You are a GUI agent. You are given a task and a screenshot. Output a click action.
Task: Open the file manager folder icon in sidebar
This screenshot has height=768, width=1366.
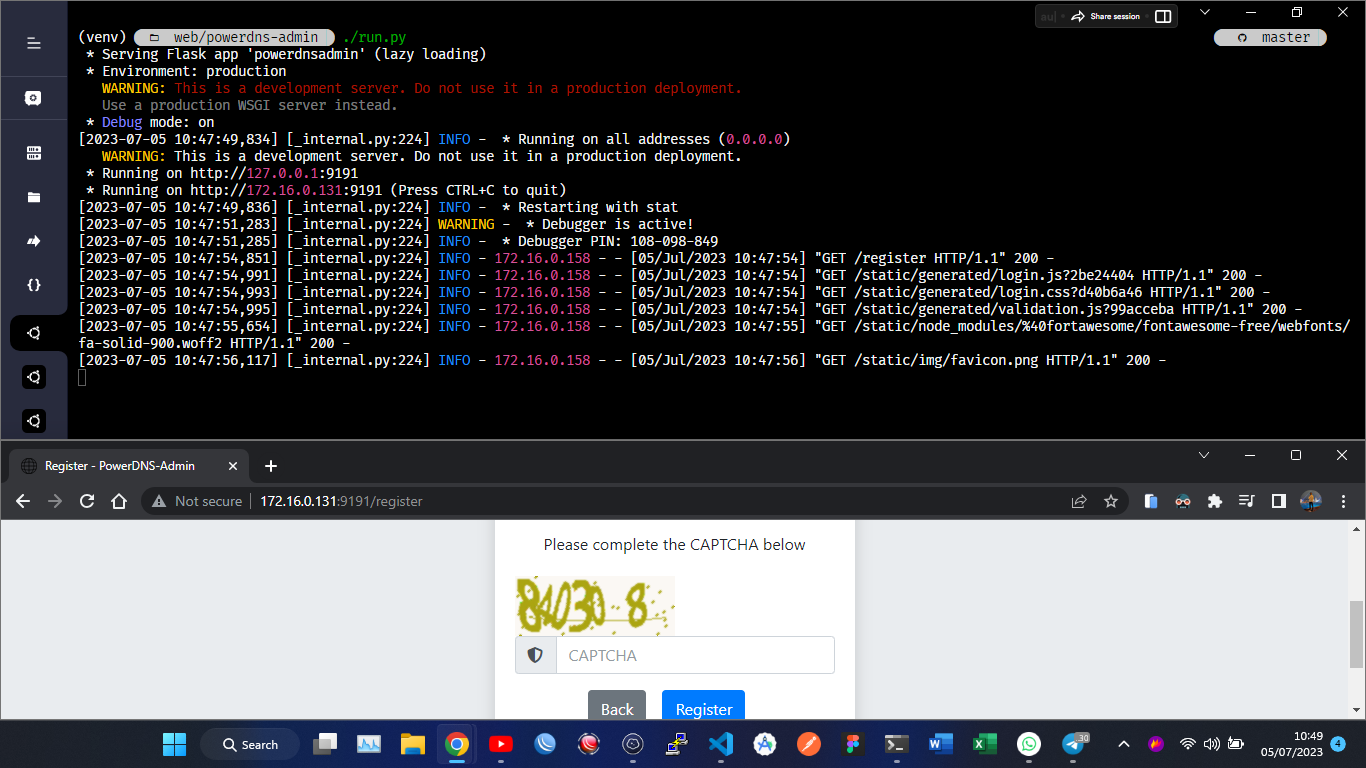click(x=33, y=197)
